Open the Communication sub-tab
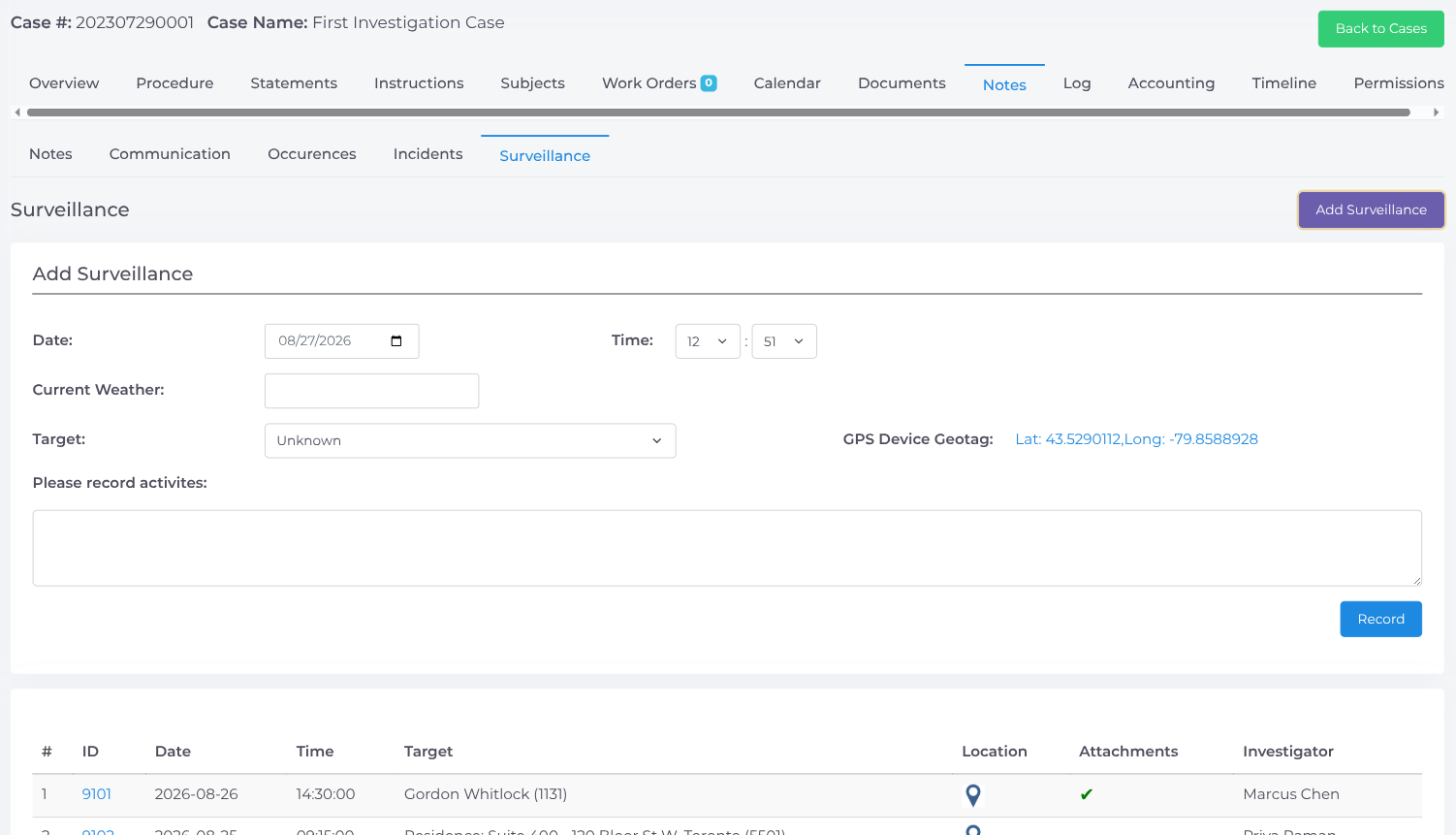 coord(170,154)
